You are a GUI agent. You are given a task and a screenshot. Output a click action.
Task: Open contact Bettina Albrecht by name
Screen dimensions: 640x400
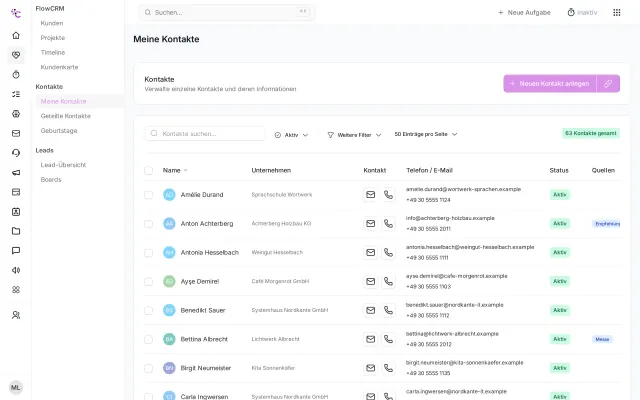[x=204, y=339]
